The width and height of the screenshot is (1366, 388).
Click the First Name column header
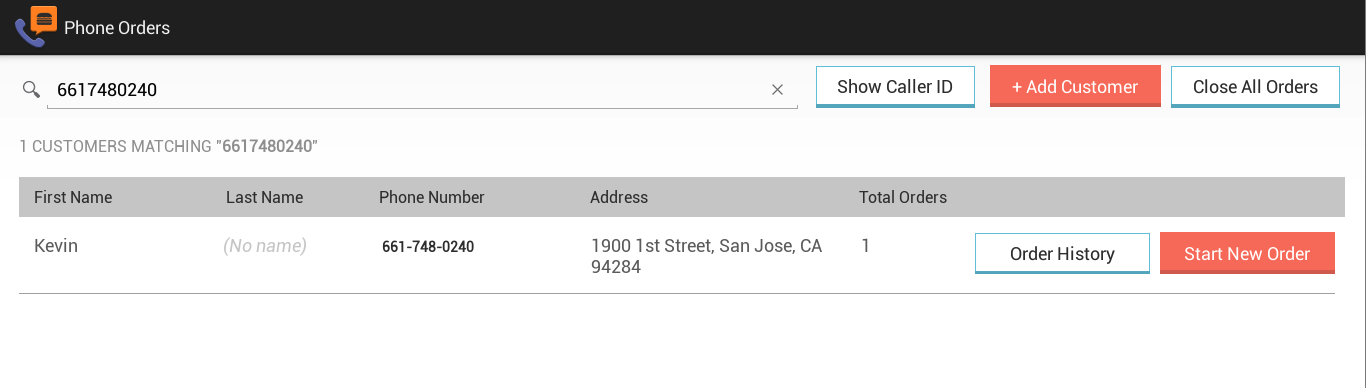(73, 197)
